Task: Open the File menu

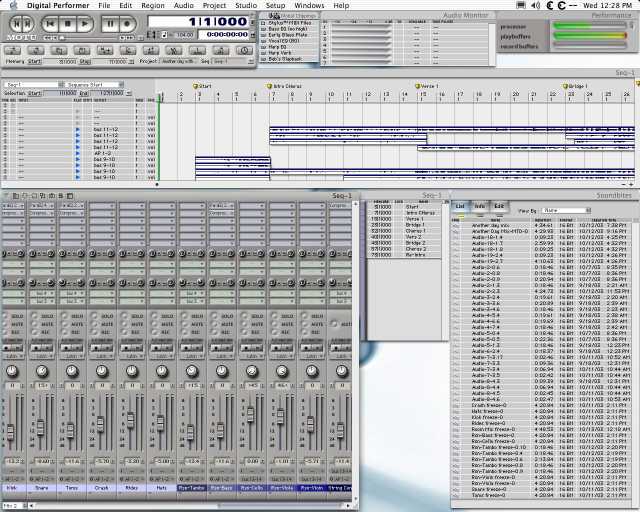Action: pos(104,5)
